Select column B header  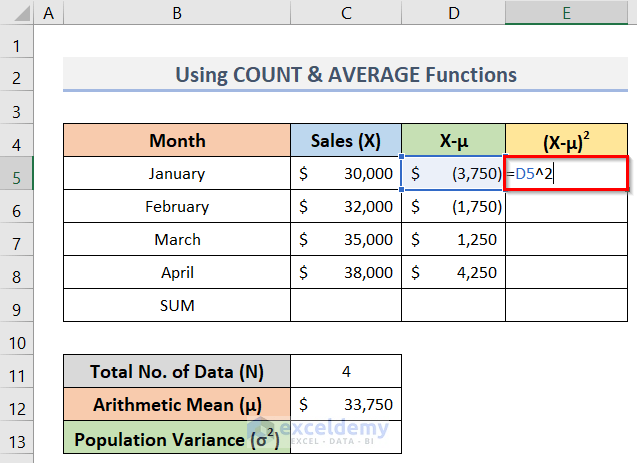pyautogui.click(x=177, y=12)
